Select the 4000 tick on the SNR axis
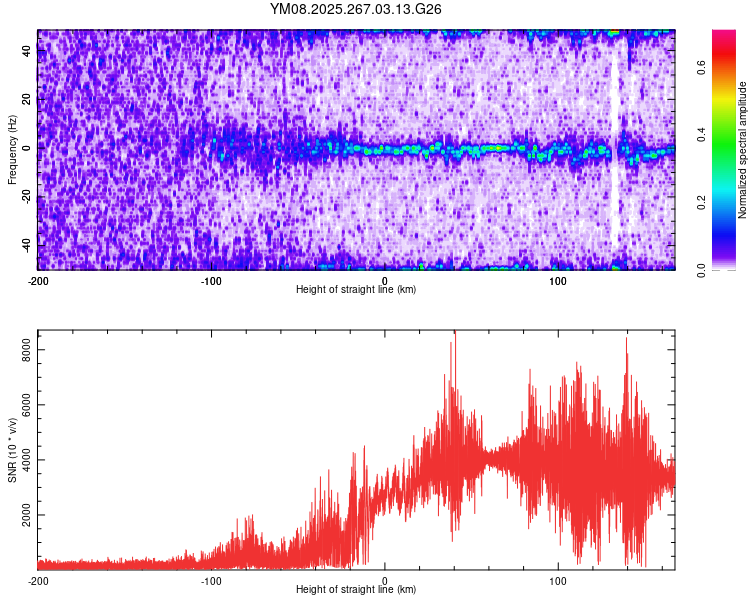750x600 pixels. (23, 460)
